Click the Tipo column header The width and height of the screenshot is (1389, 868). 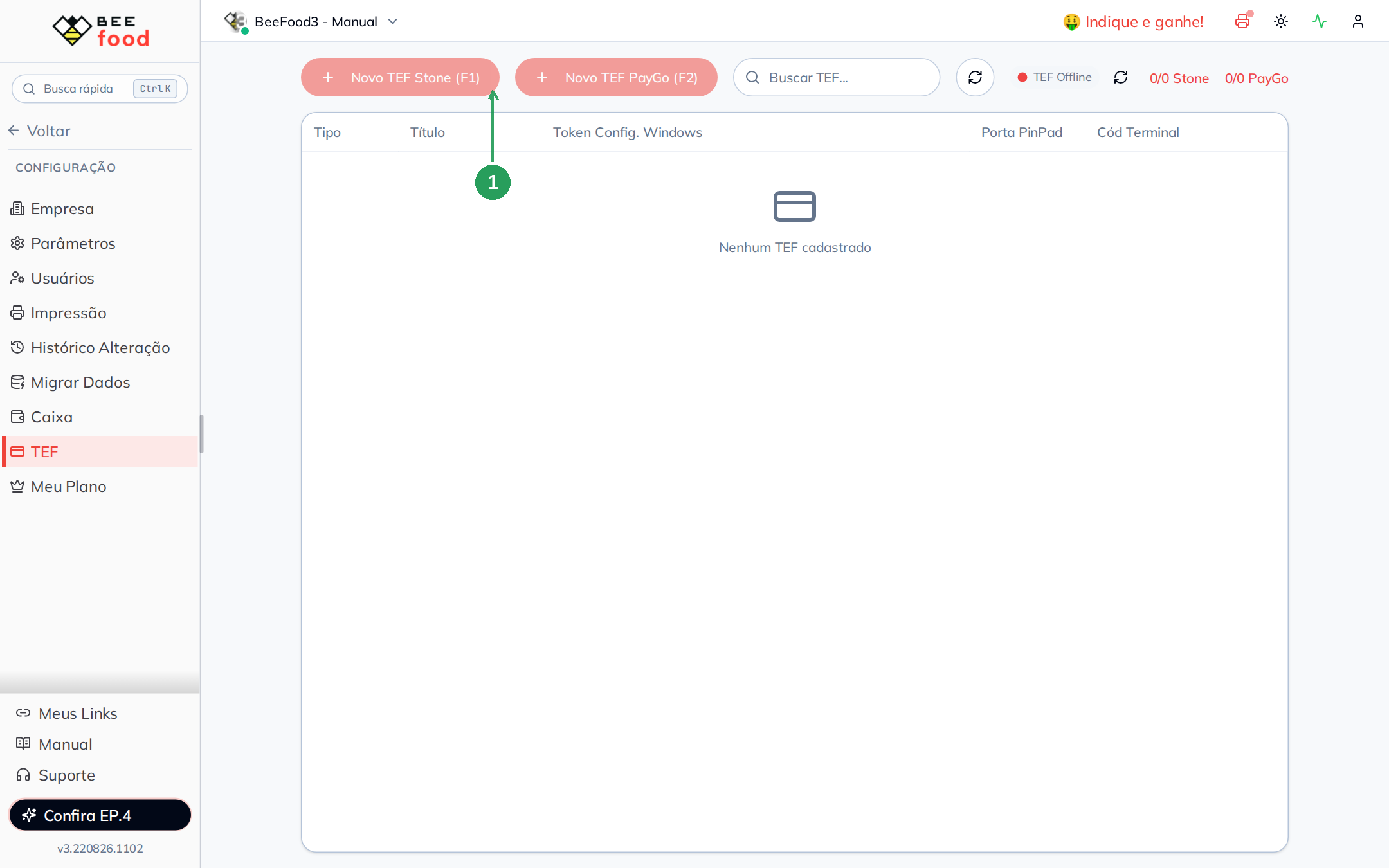pyautogui.click(x=327, y=132)
